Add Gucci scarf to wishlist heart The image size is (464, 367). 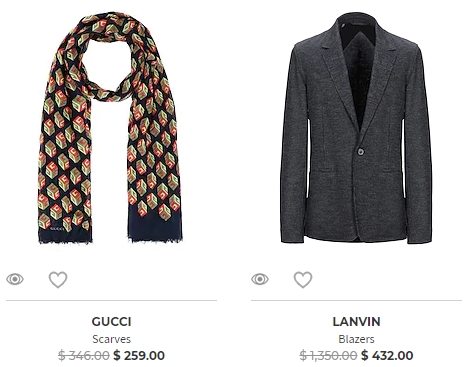coord(58,279)
